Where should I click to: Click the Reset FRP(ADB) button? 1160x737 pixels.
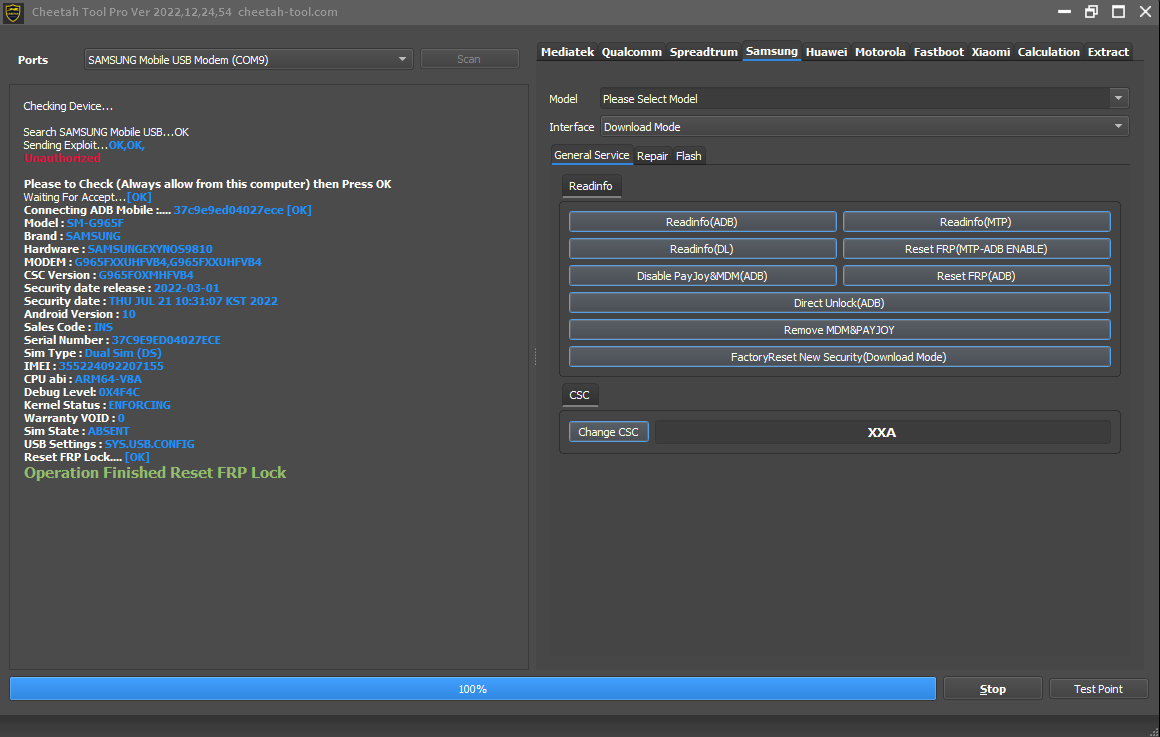point(977,276)
